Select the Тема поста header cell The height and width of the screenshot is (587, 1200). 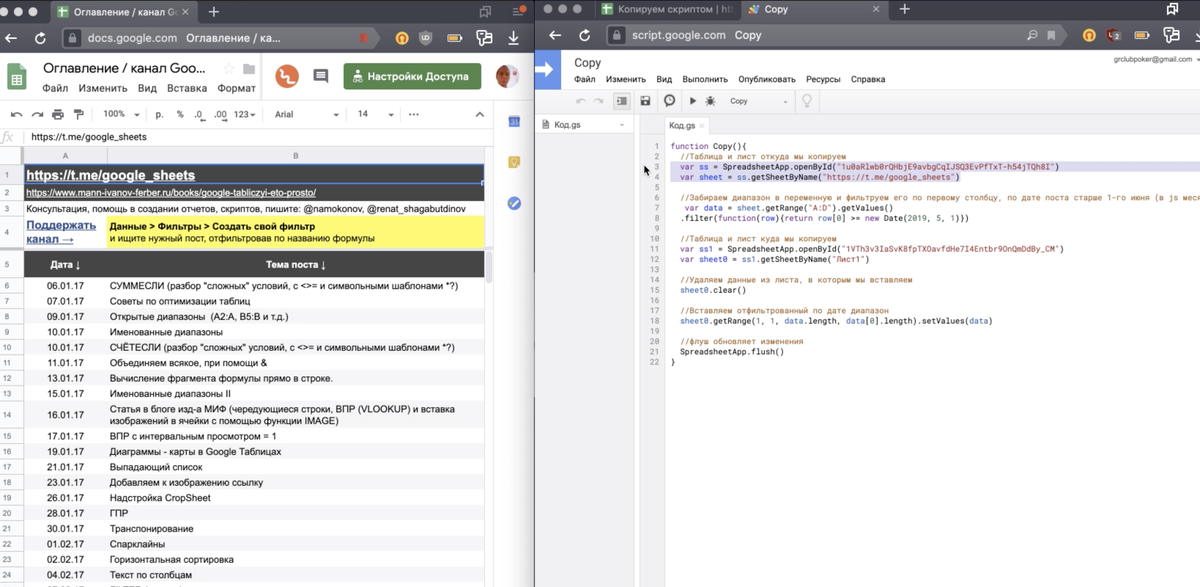(295, 265)
